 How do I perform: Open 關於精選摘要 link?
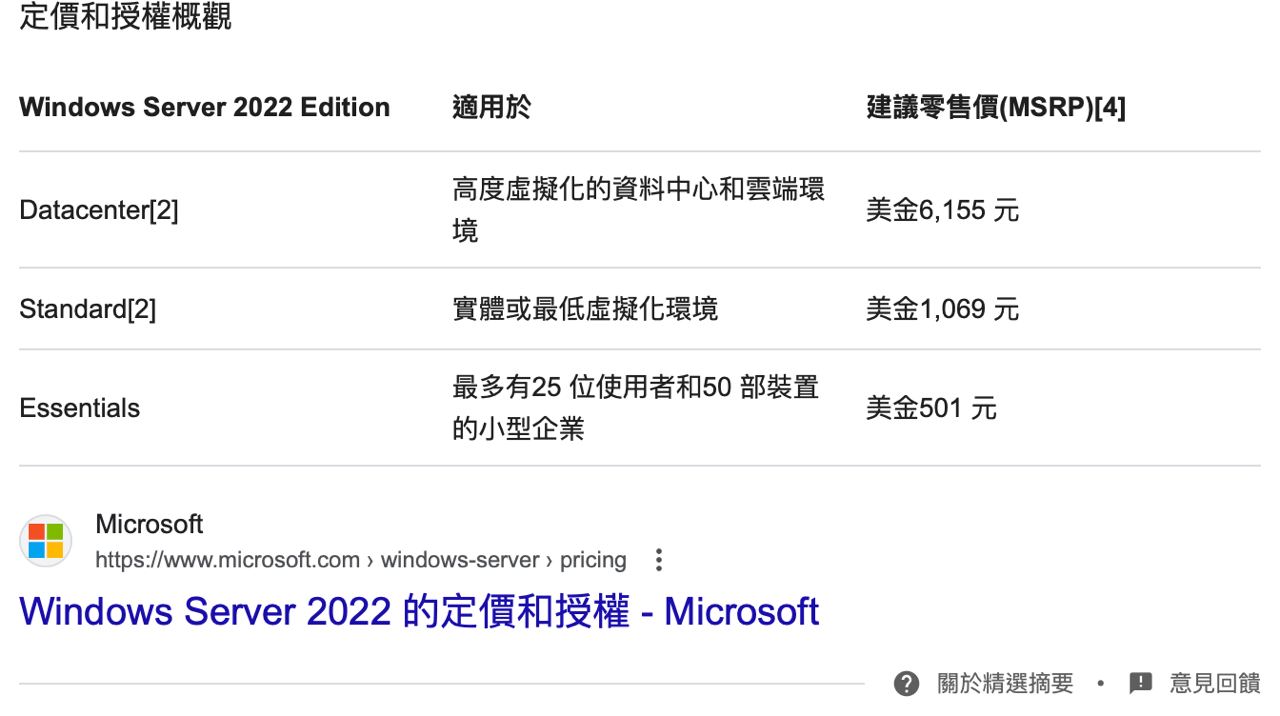1004,684
